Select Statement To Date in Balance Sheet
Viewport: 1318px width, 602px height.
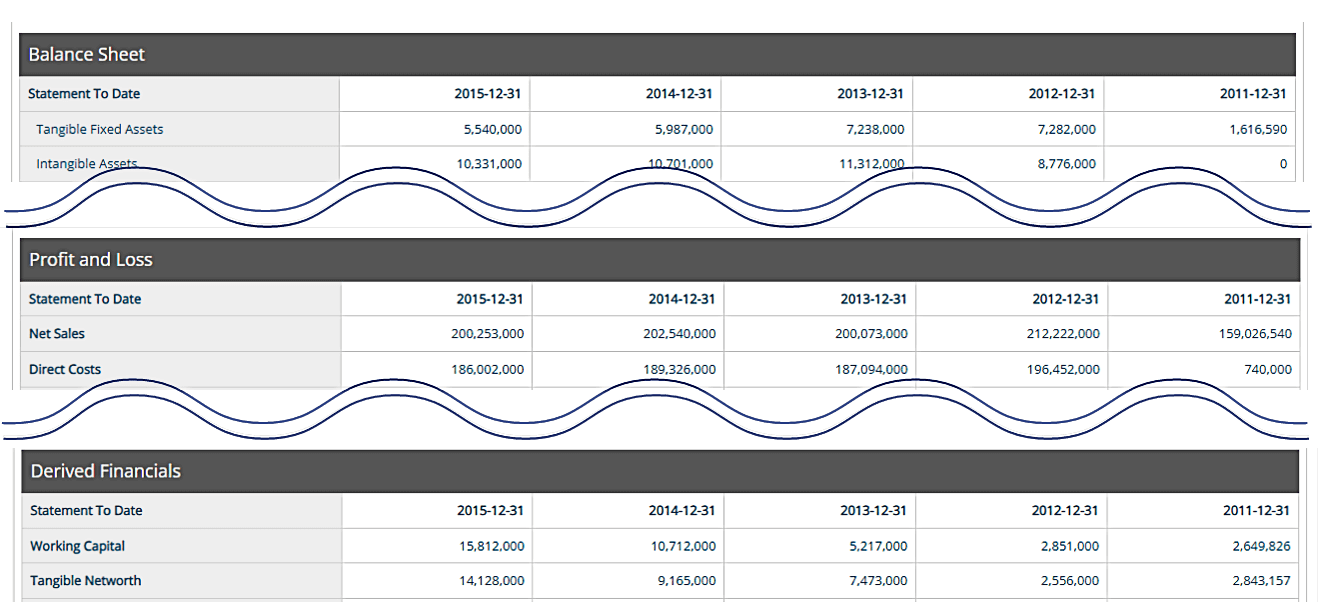click(84, 94)
